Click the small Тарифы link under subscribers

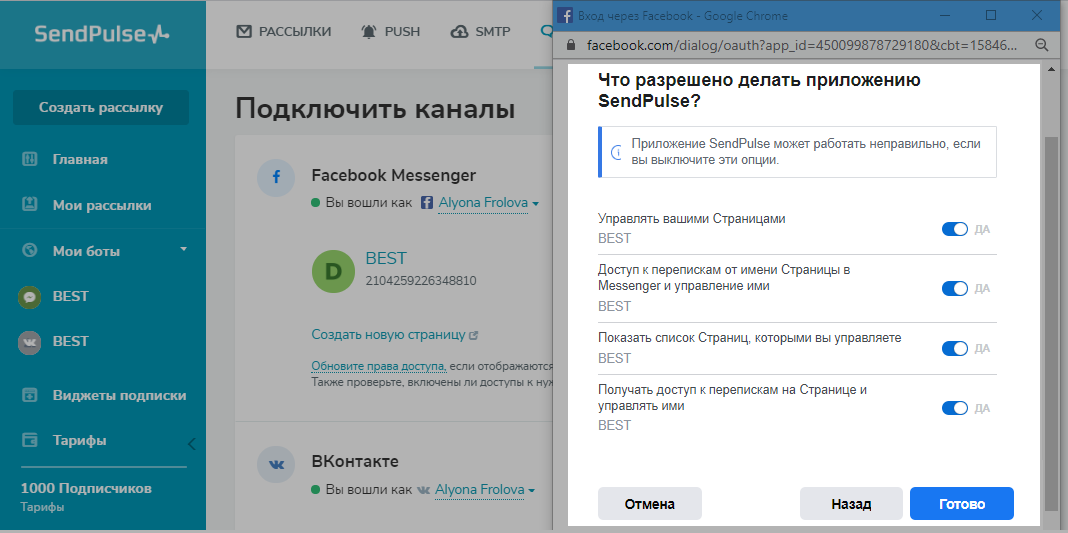click(42, 507)
